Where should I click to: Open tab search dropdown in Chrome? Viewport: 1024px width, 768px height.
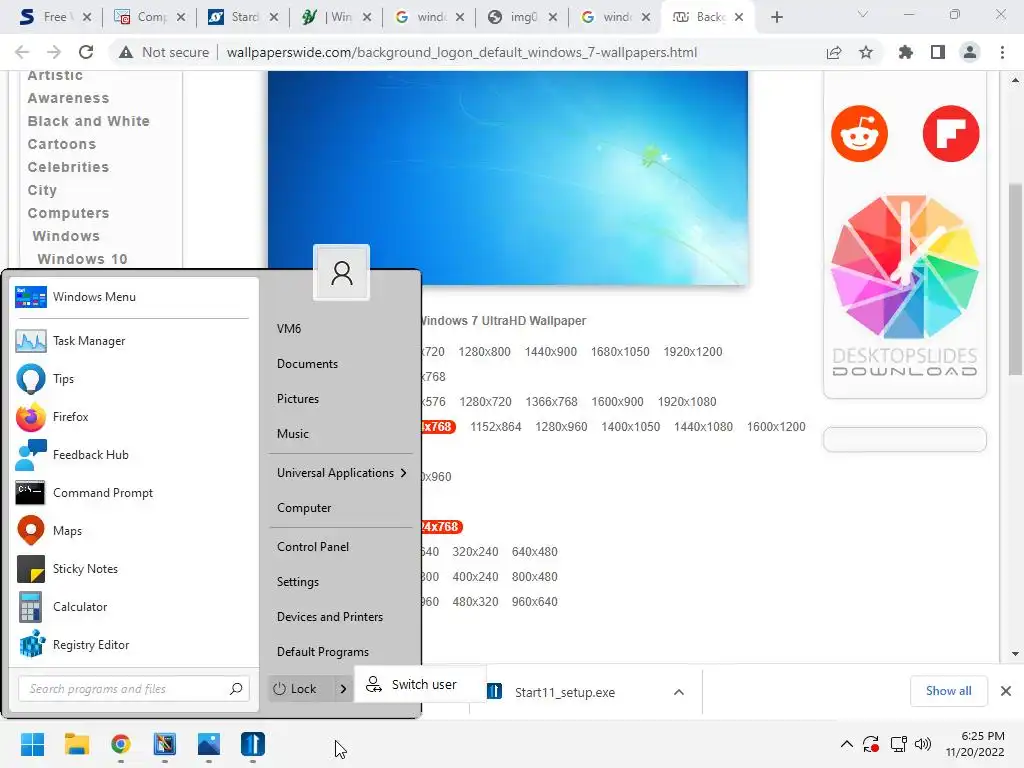click(863, 14)
